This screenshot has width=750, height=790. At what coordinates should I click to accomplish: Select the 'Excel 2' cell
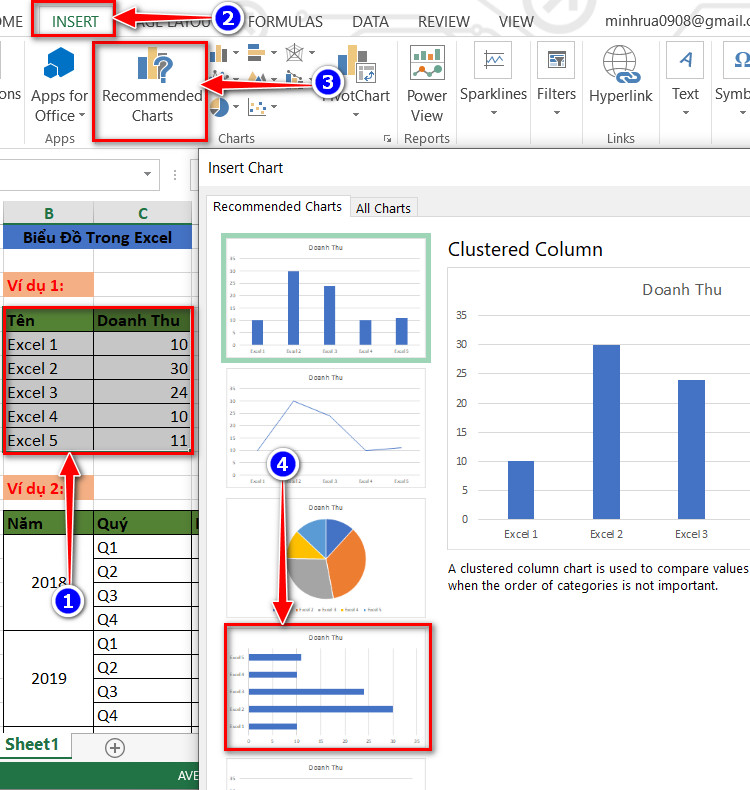49,368
